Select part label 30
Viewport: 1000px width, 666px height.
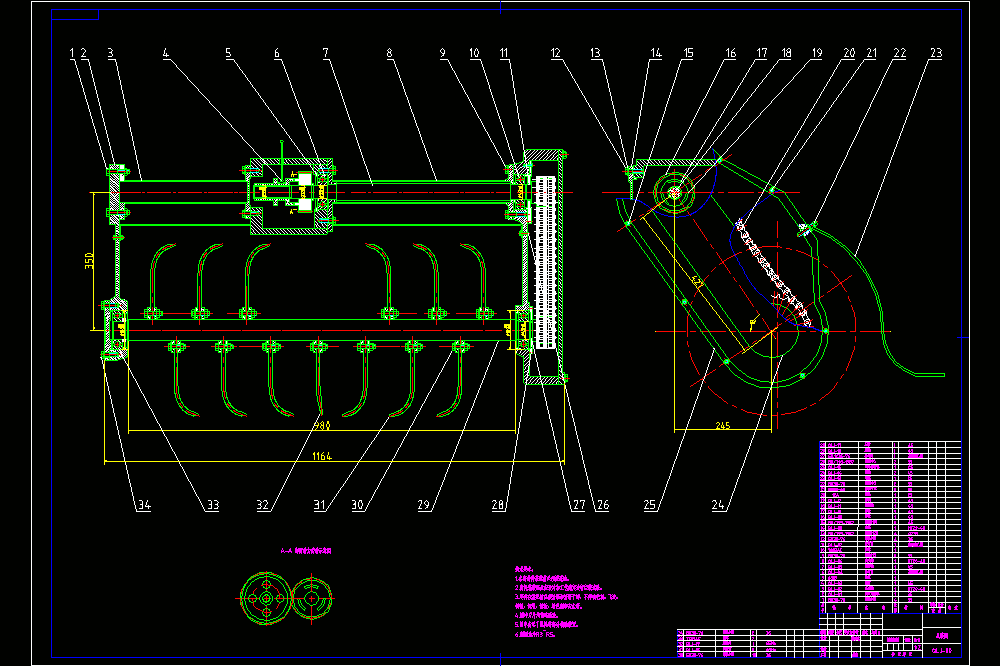[358, 505]
